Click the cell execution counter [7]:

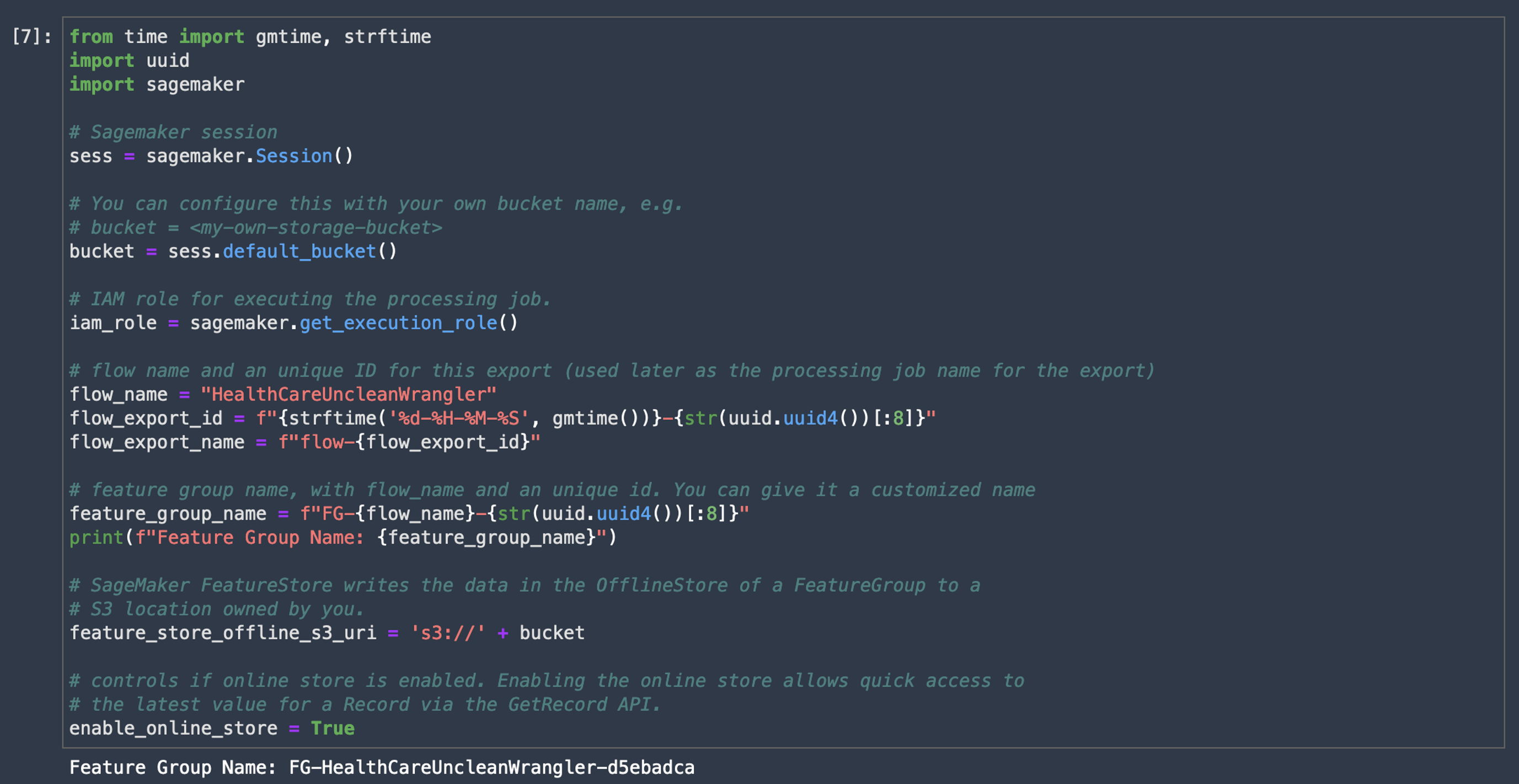coord(32,36)
